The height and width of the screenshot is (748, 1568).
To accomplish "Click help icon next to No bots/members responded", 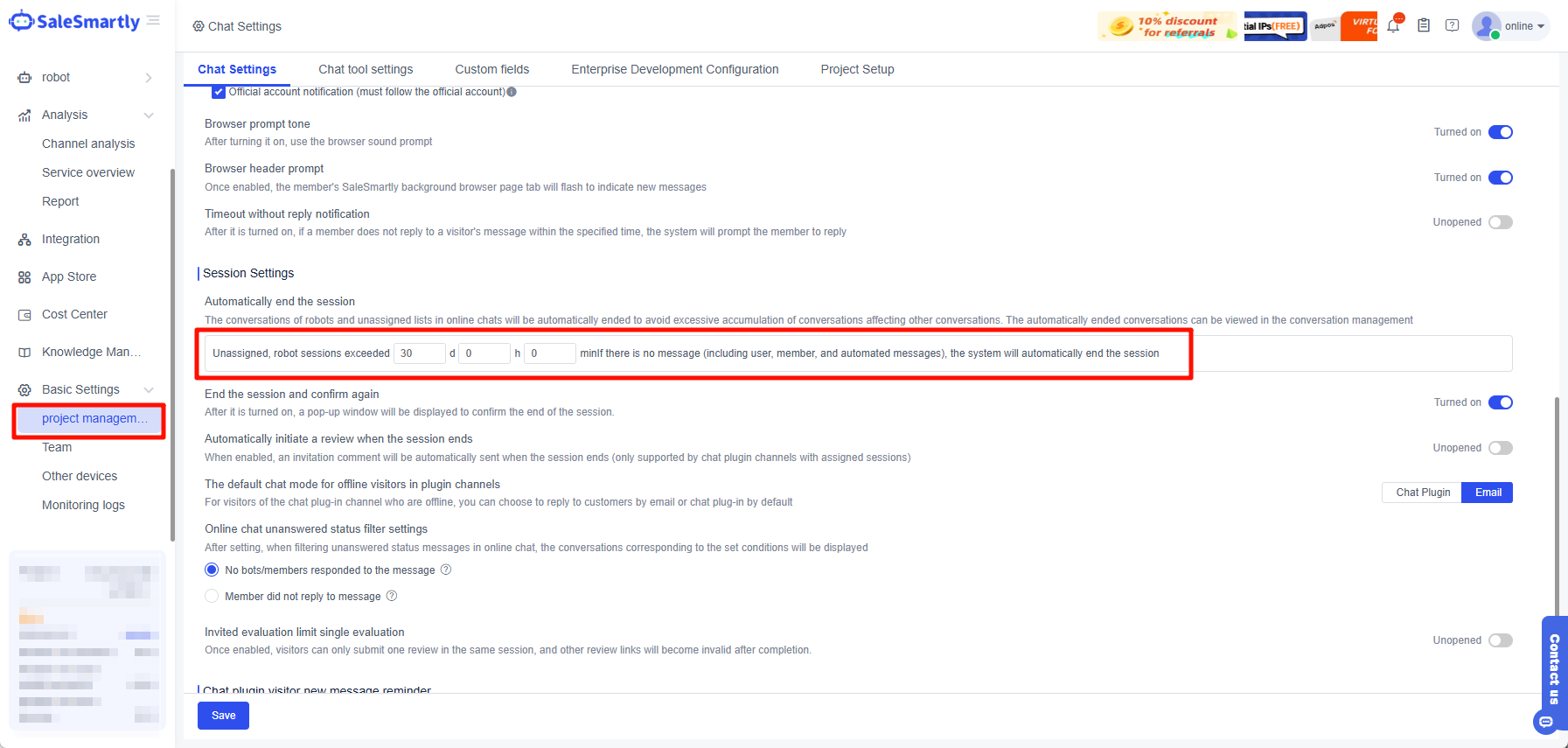I will click(x=446, y=570).
